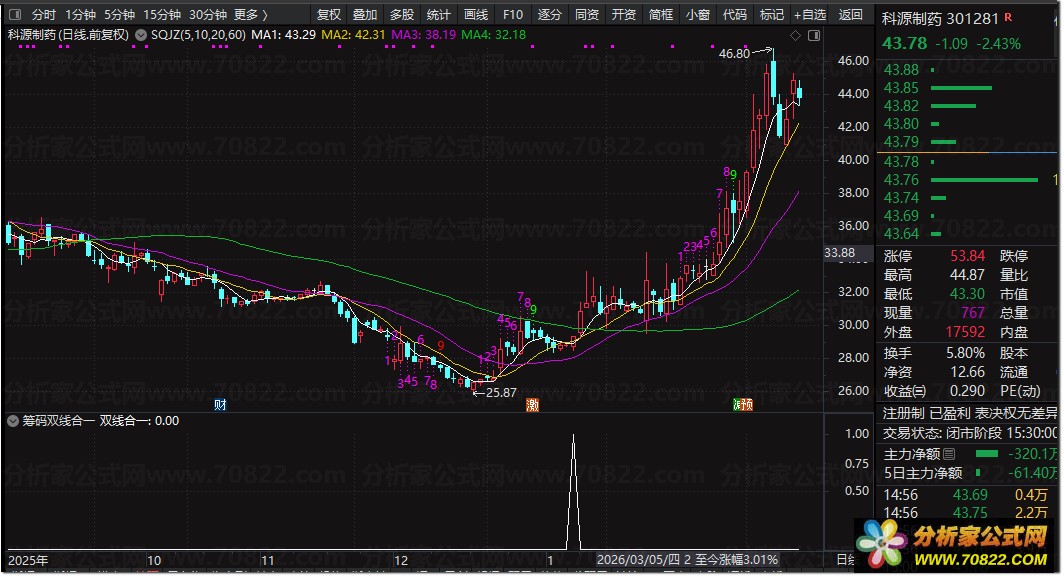Select the 30分钟 period tab
Viewport: 1064px width, 576px height.
coord(208,14)
